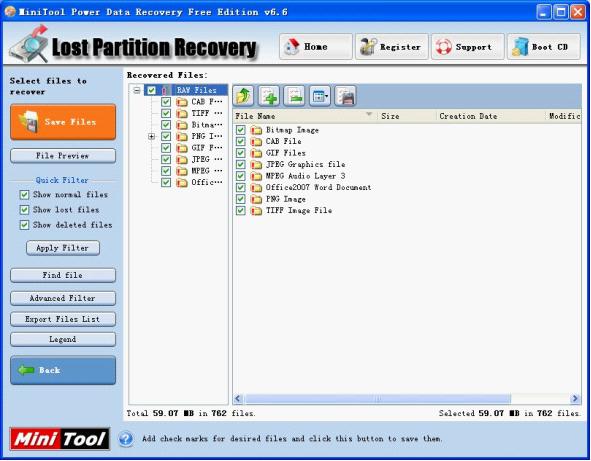Click the MiniTool logo at bottom left
591x461 pixels.
[x=60, y=439]
